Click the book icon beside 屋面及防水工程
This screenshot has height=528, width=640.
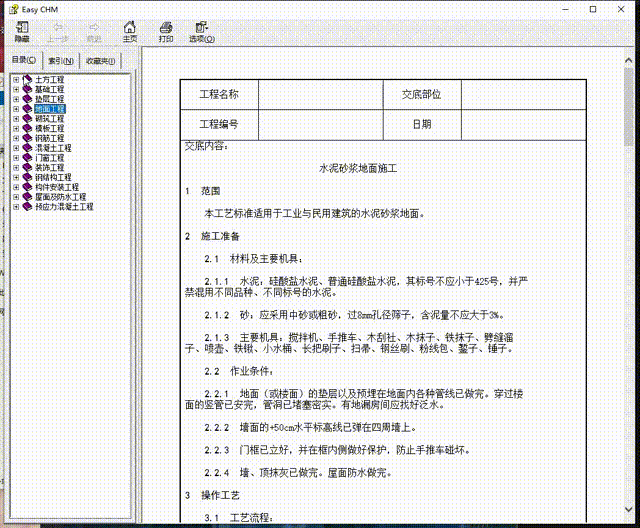click(x=27, y=197)
